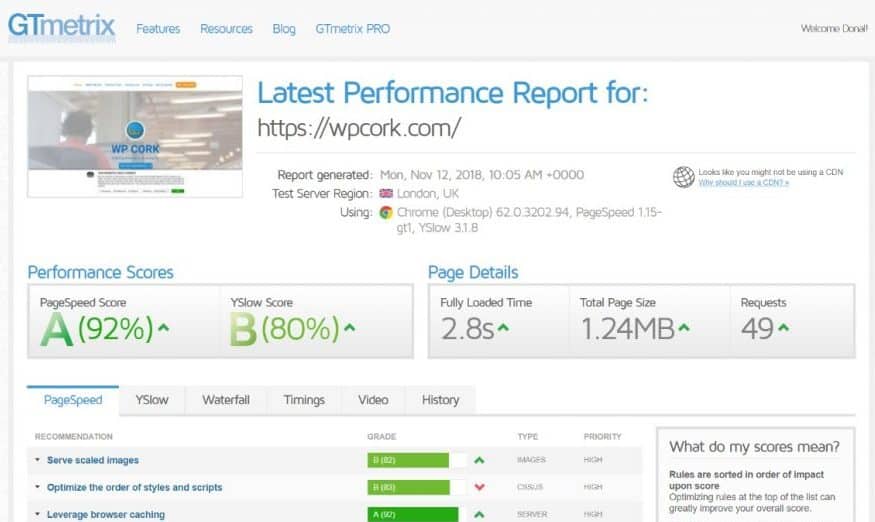This screenshot has width=875, height=522.
Task: Open the History tab
Action: 440,400
